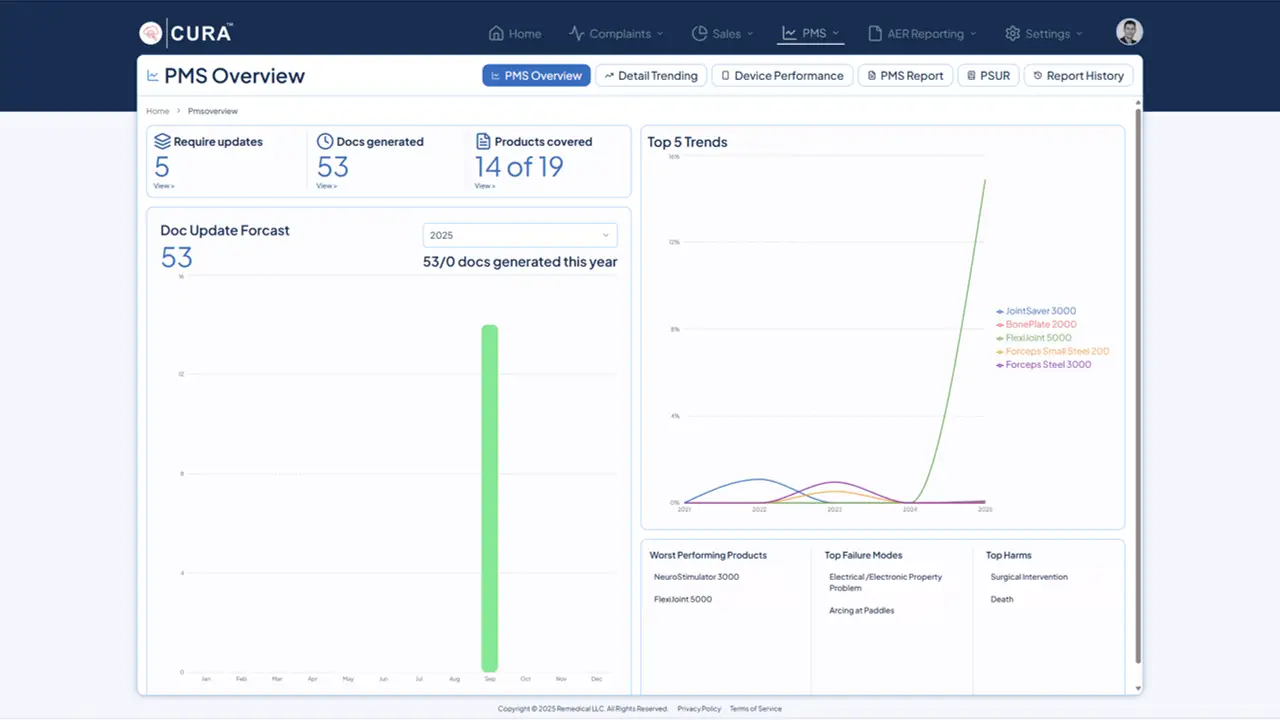Viewport: 1280px width, 720px height.
Task: Click the CURA brain logo icon
Action: (x=150, y=33)
